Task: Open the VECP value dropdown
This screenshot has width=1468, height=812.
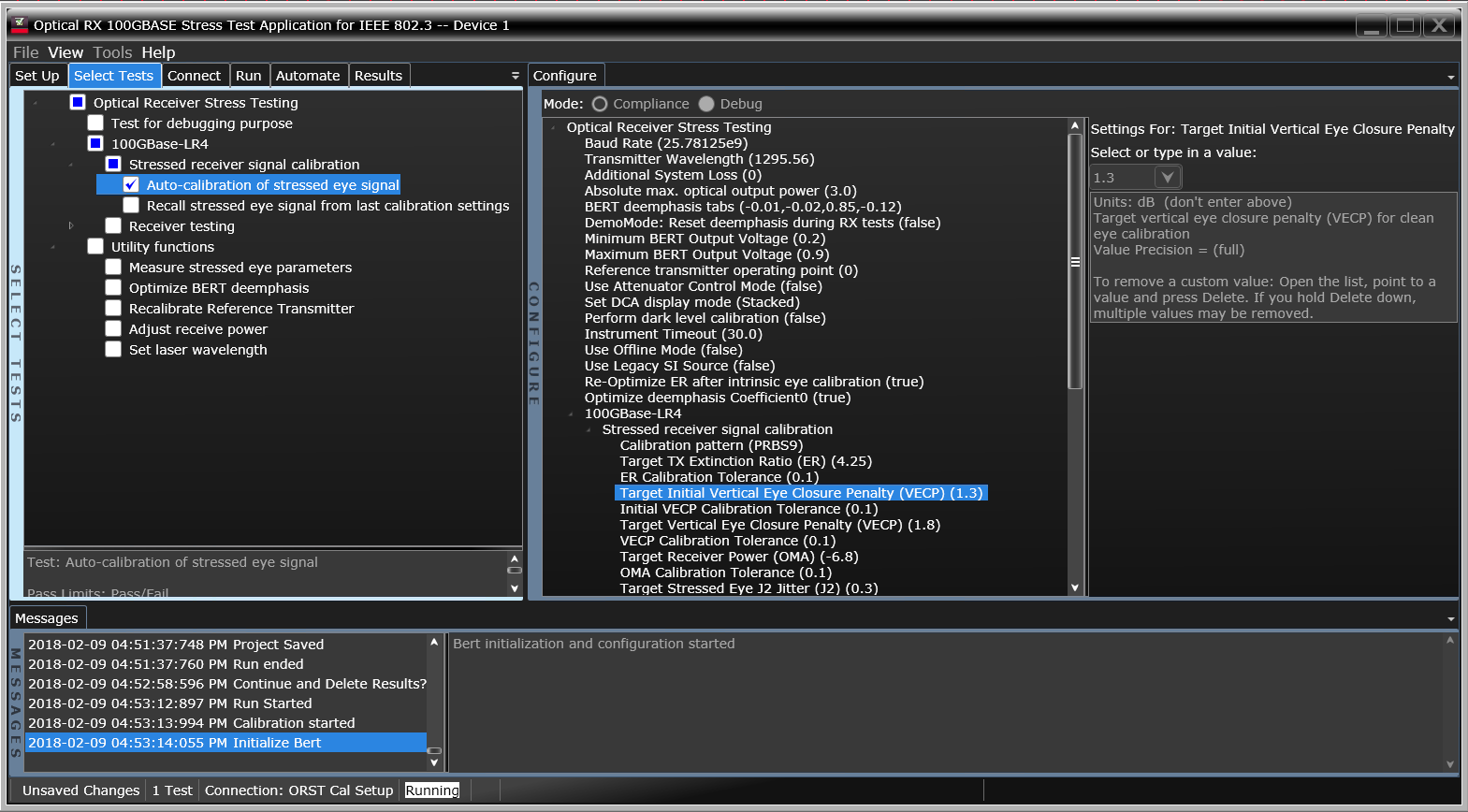Action: [x=1167, y=178]
